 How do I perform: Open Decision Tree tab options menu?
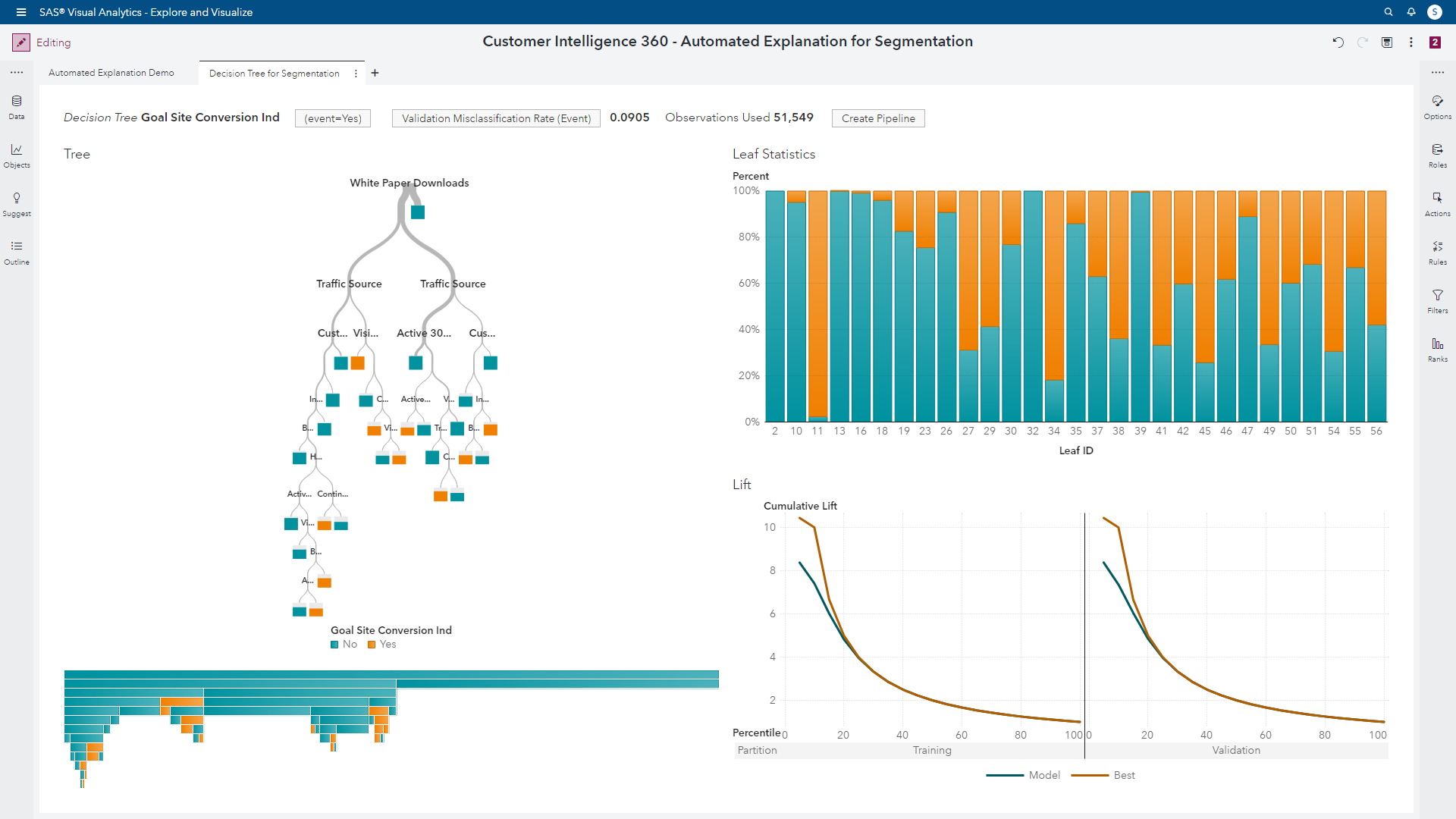click(356, 74)
